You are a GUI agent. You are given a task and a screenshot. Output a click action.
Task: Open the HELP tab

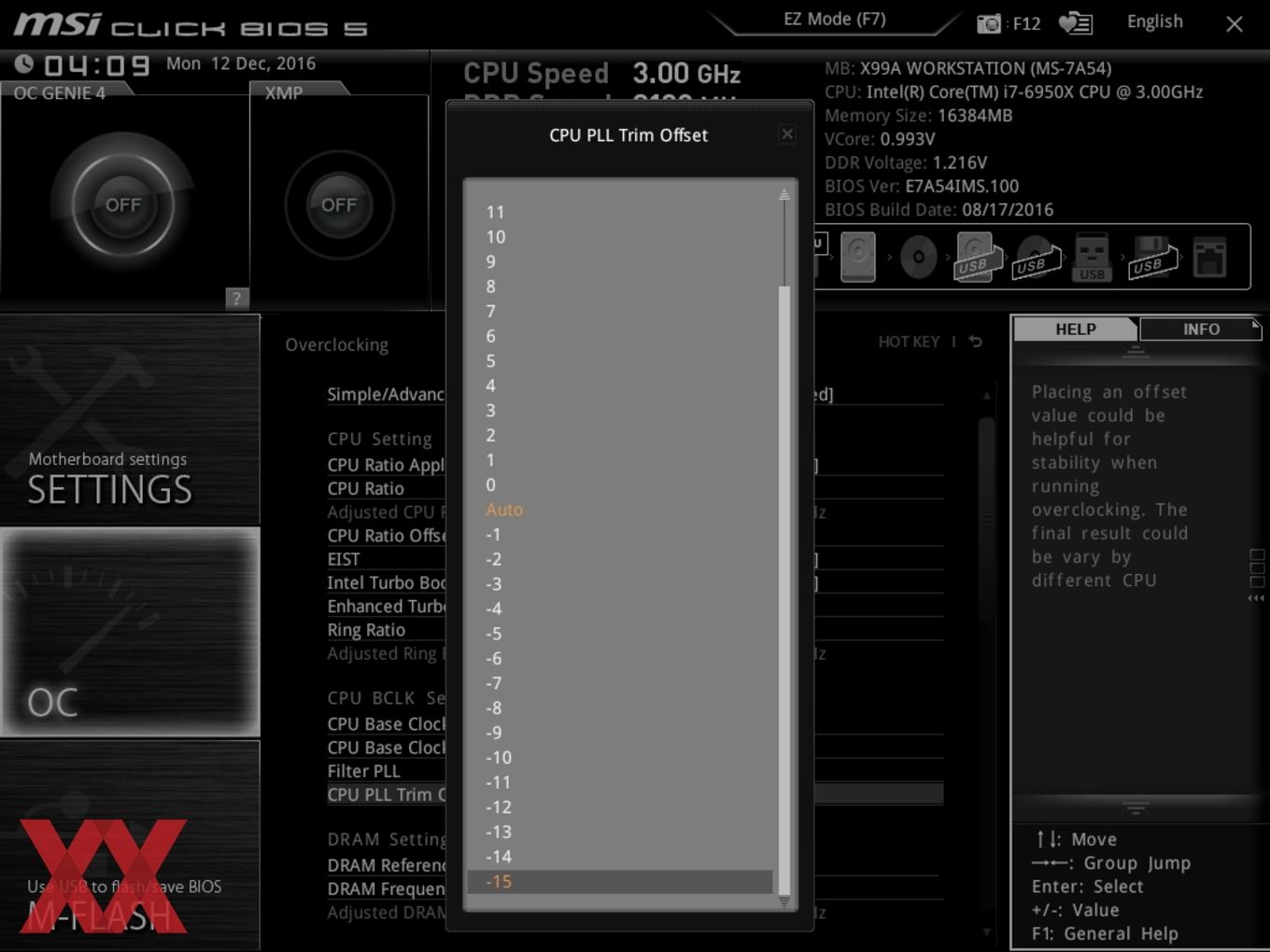(1076, 329)
